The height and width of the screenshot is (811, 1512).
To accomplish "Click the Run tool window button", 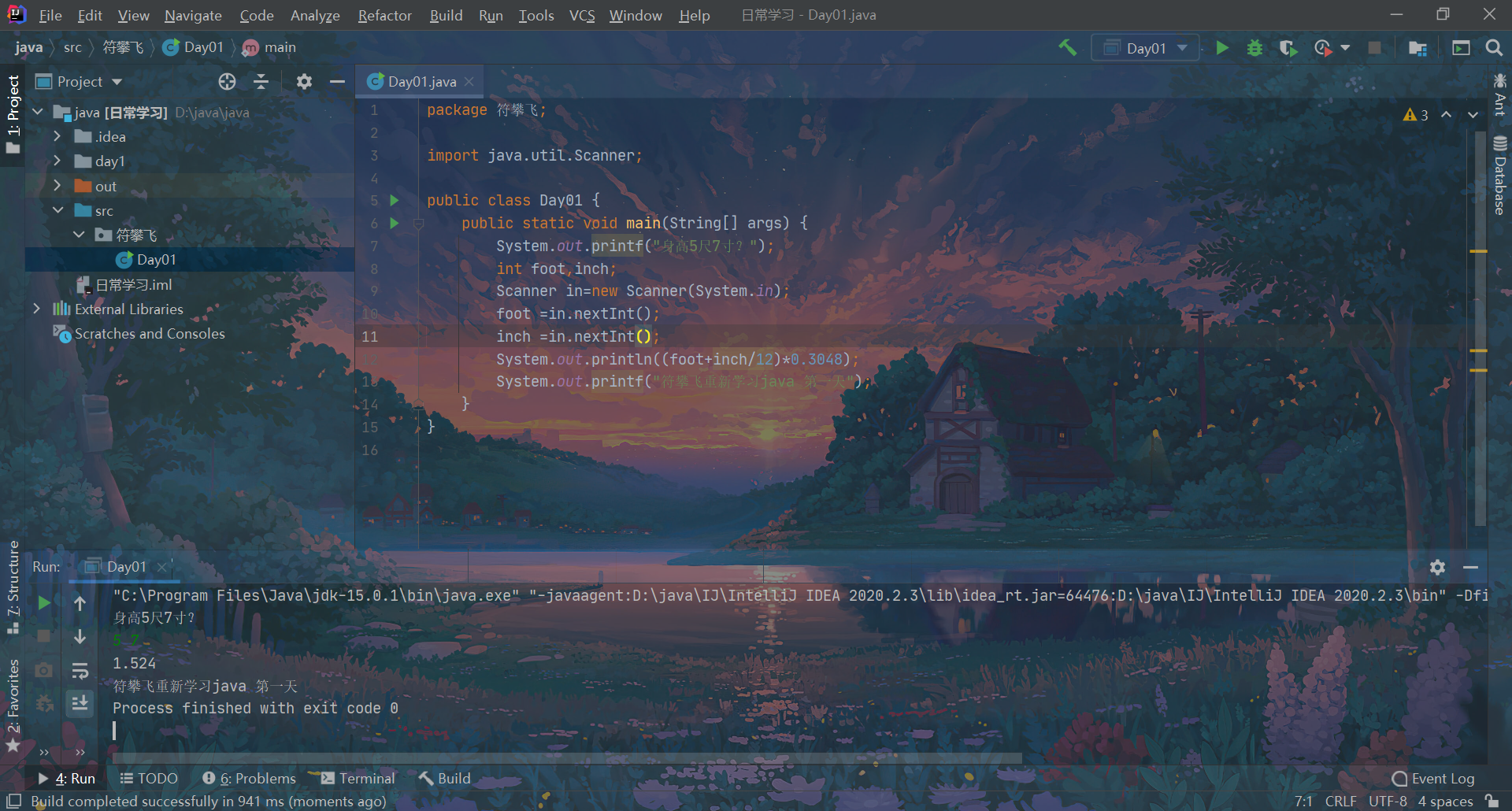I will pos(67,779).
